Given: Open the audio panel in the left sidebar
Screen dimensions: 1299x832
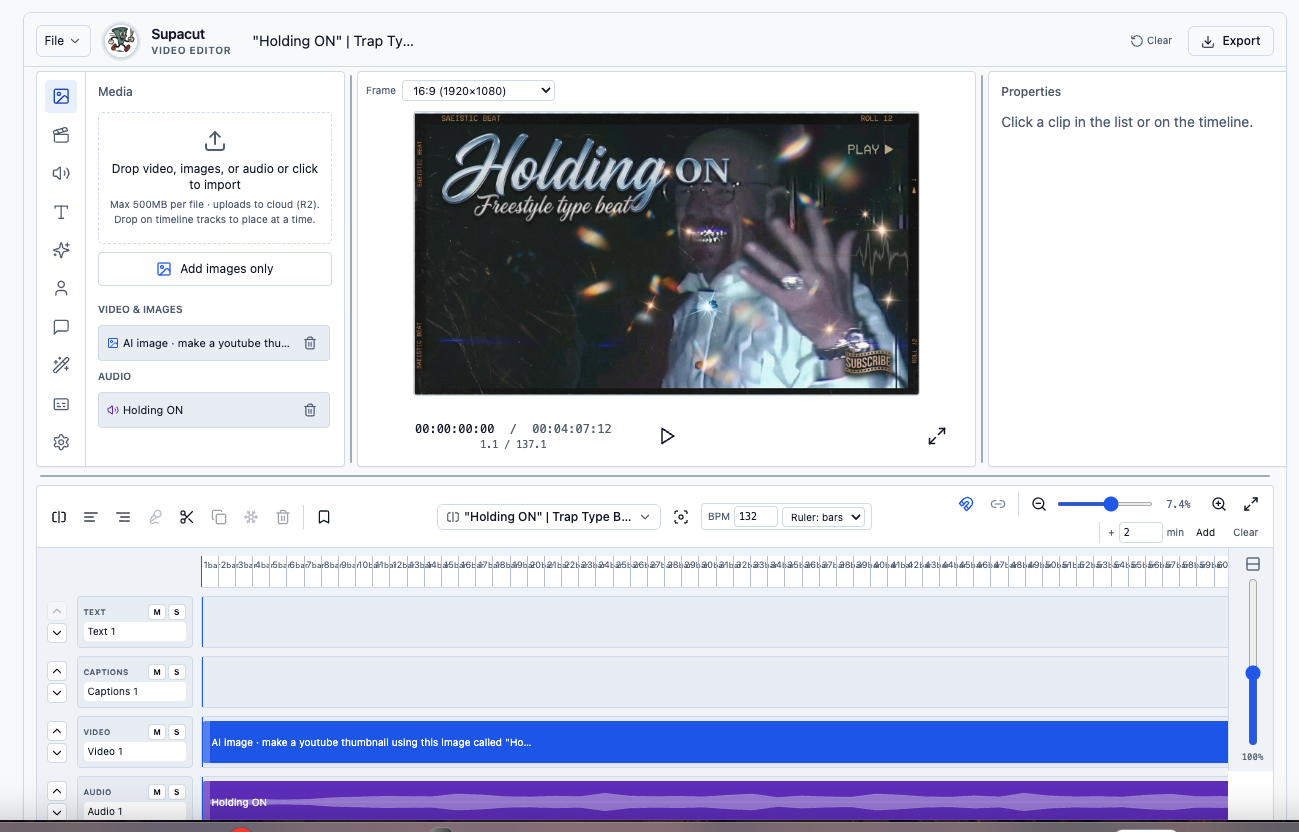Looking at the screenshot, I should pos(60,172).
